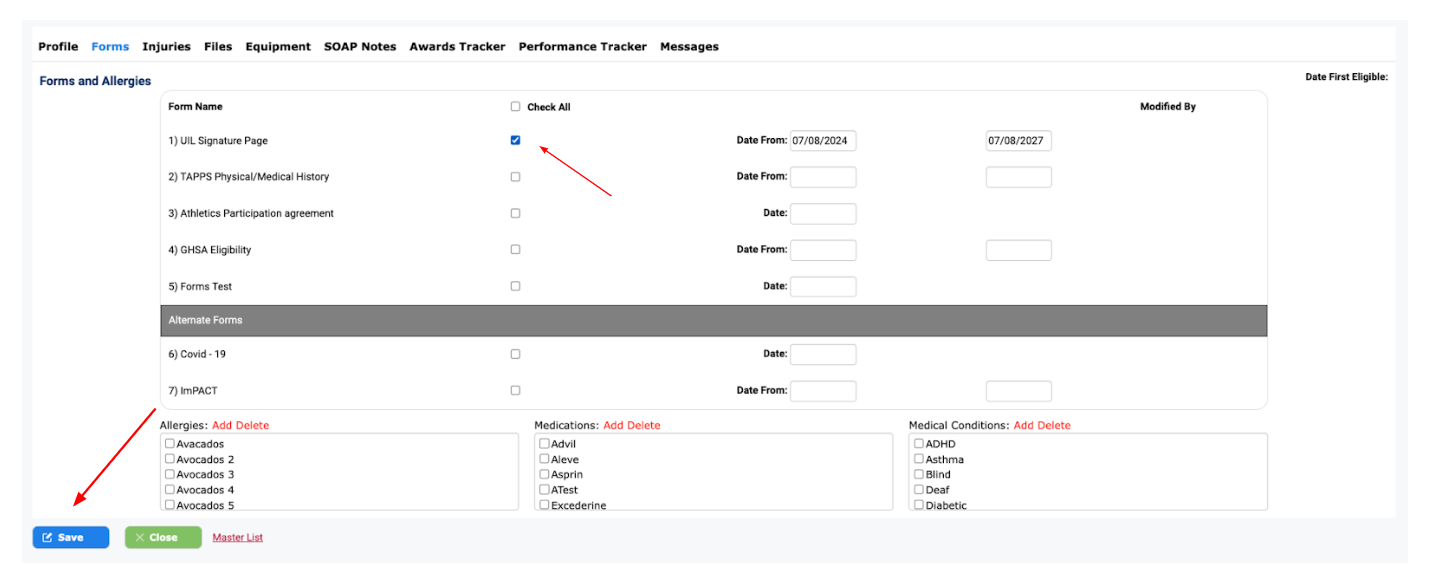Click the Modified By column header

pos(1168,107)
